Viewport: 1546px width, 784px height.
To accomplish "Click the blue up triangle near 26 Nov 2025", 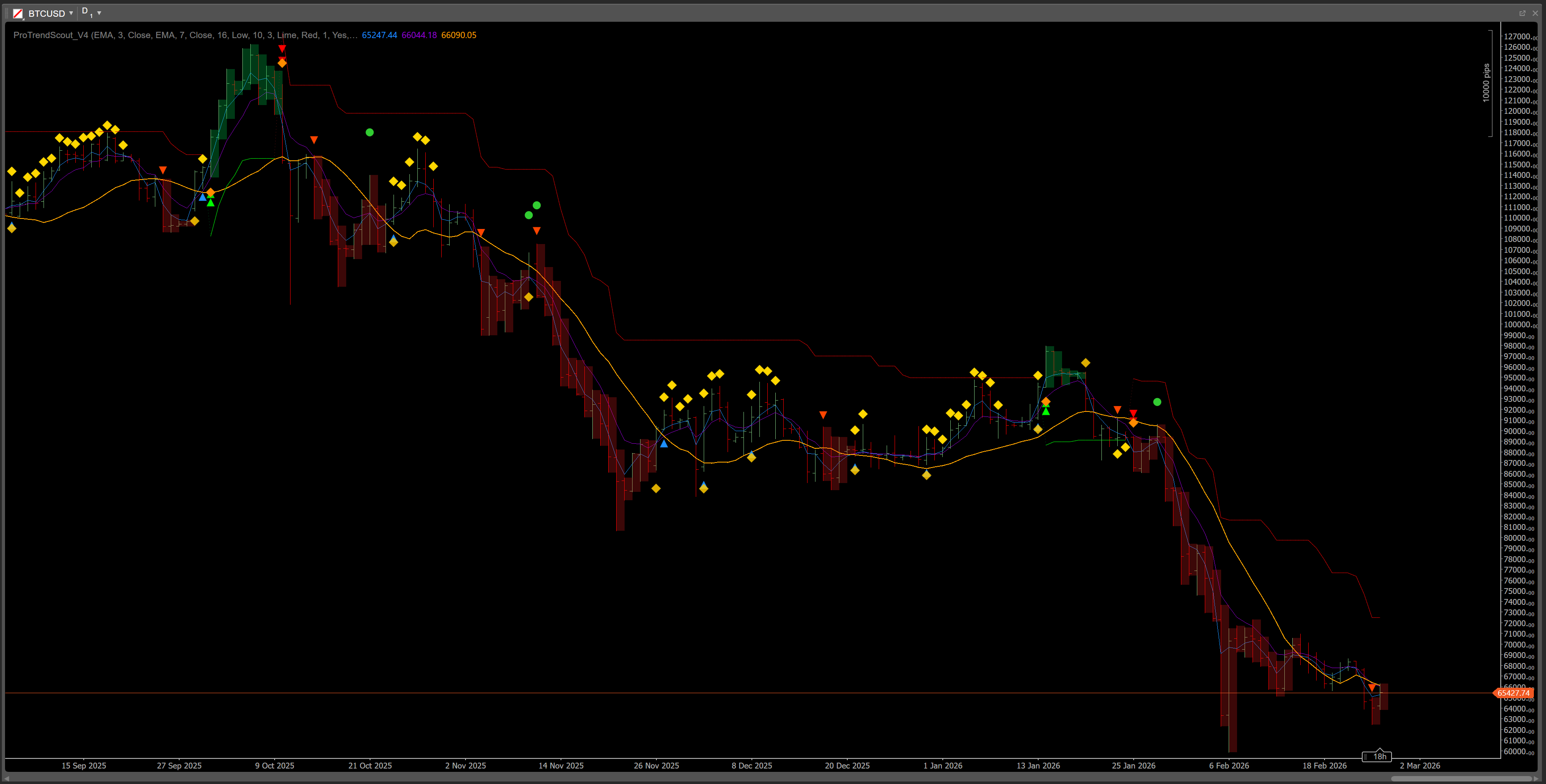I will pyautogui.click(x=664, y=444).
